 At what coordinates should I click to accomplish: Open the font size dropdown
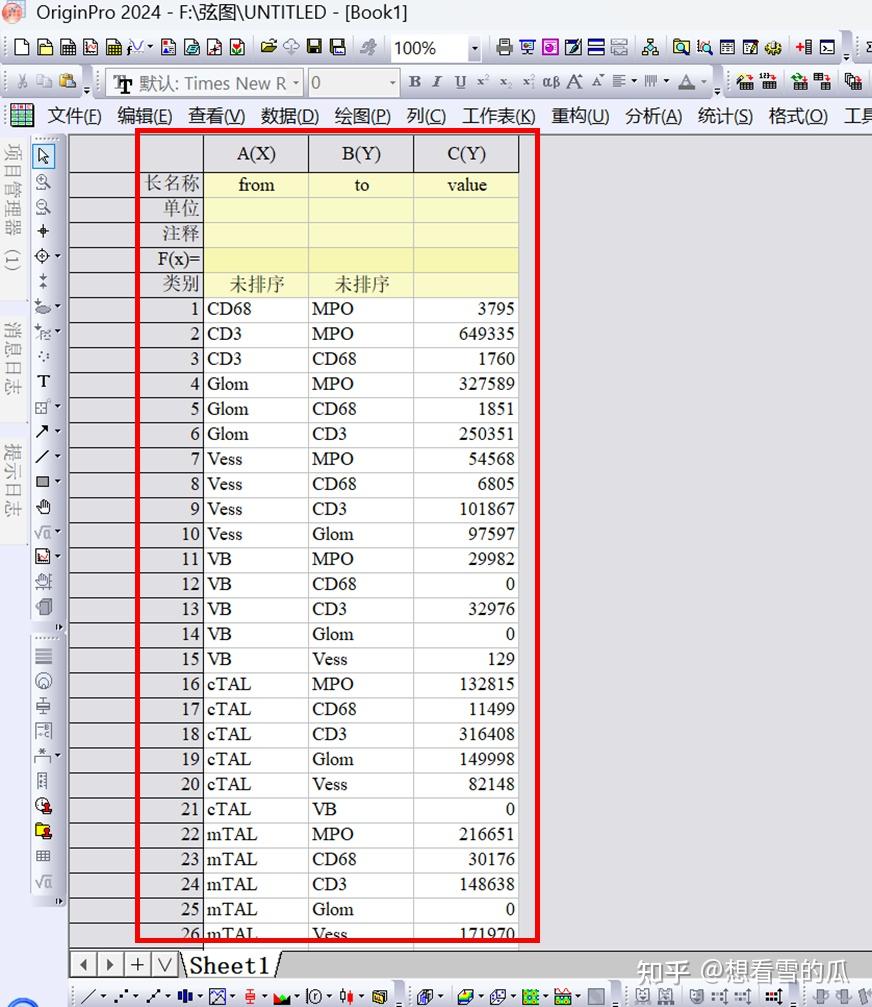392,83
